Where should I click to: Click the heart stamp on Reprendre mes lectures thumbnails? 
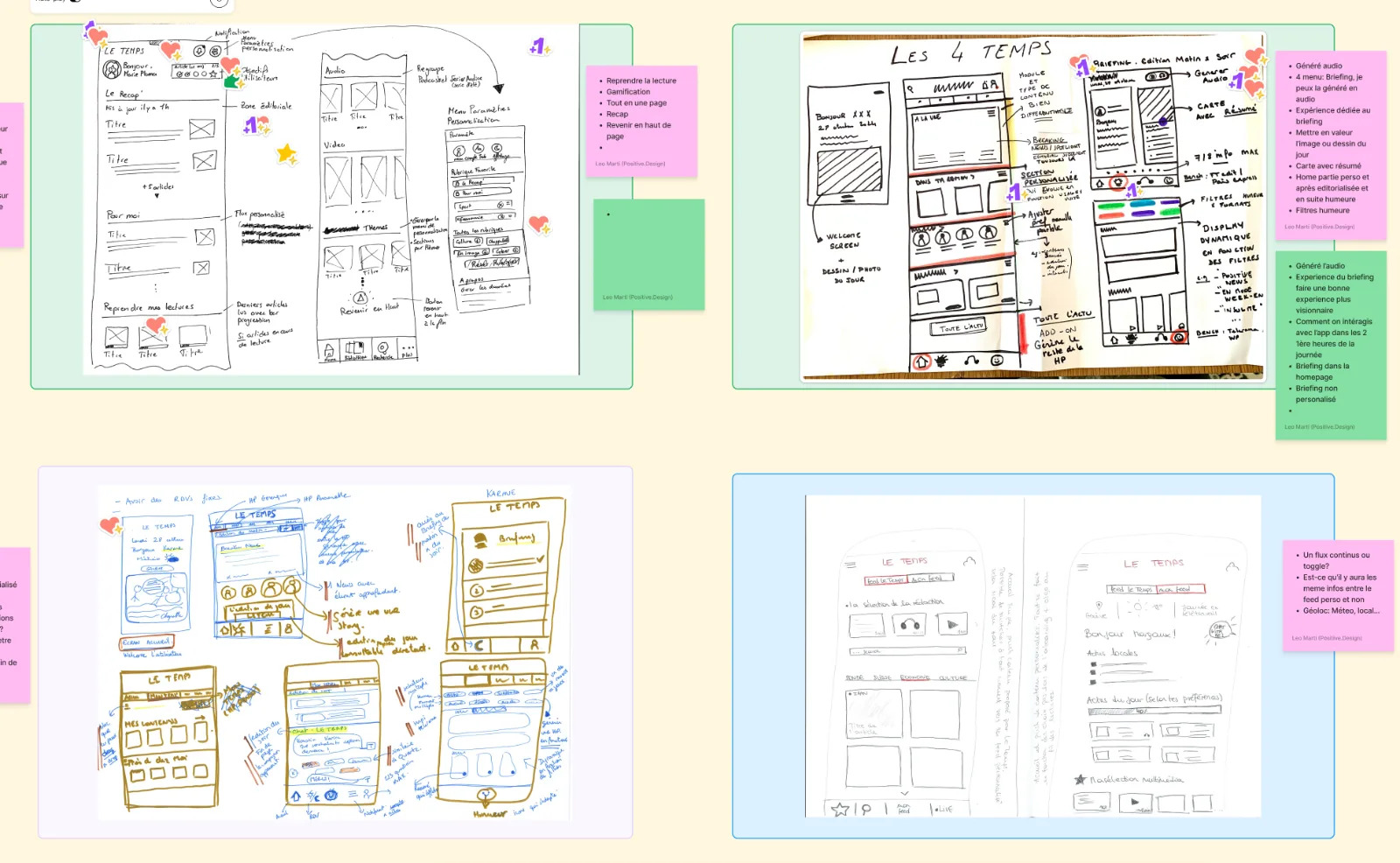[157, 326]
